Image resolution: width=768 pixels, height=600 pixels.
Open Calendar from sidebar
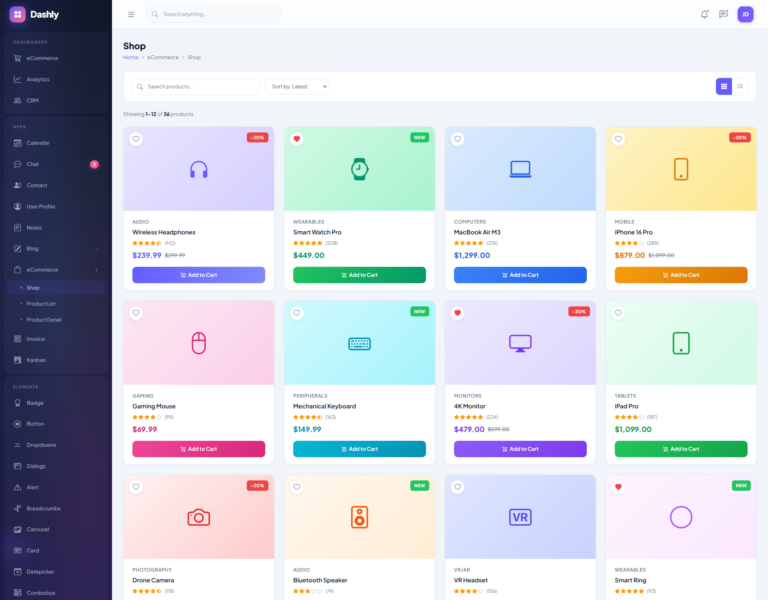tap(38, 143)
